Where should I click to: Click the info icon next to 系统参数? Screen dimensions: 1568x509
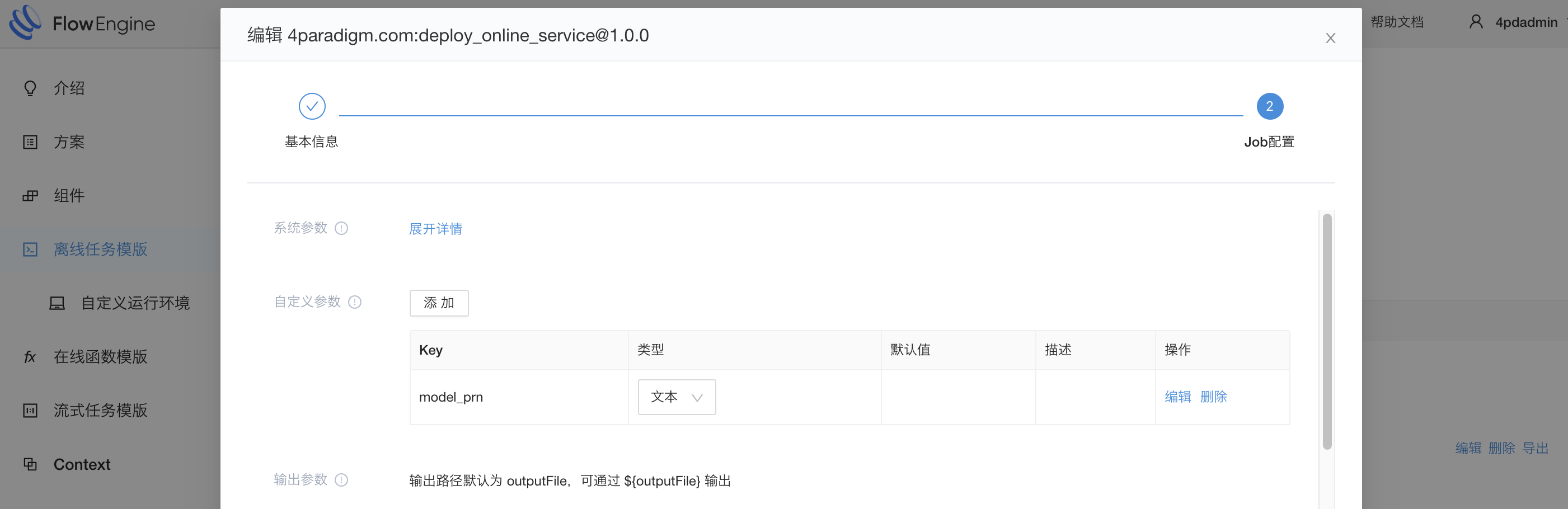[341, 228]
